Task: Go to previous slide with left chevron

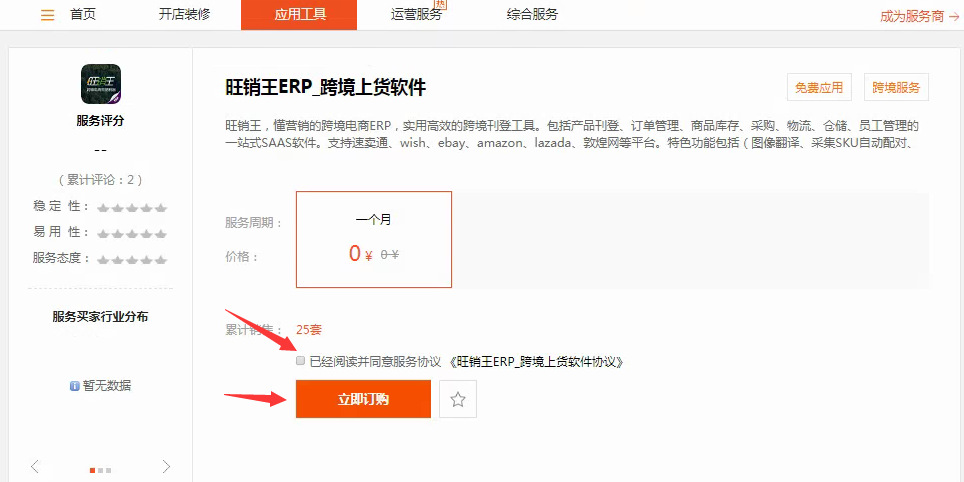Action: click(x=35, y=466)
